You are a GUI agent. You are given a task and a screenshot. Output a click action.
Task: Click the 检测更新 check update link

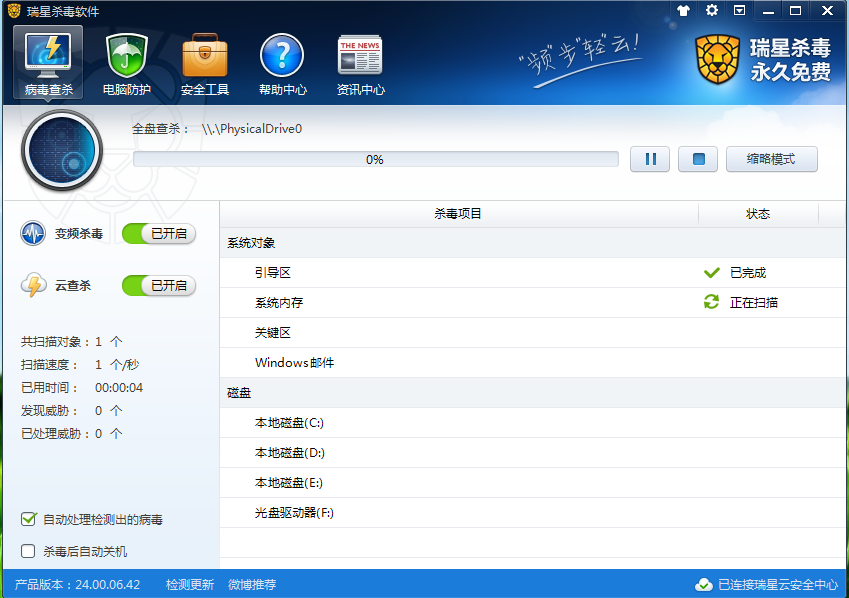190,584
